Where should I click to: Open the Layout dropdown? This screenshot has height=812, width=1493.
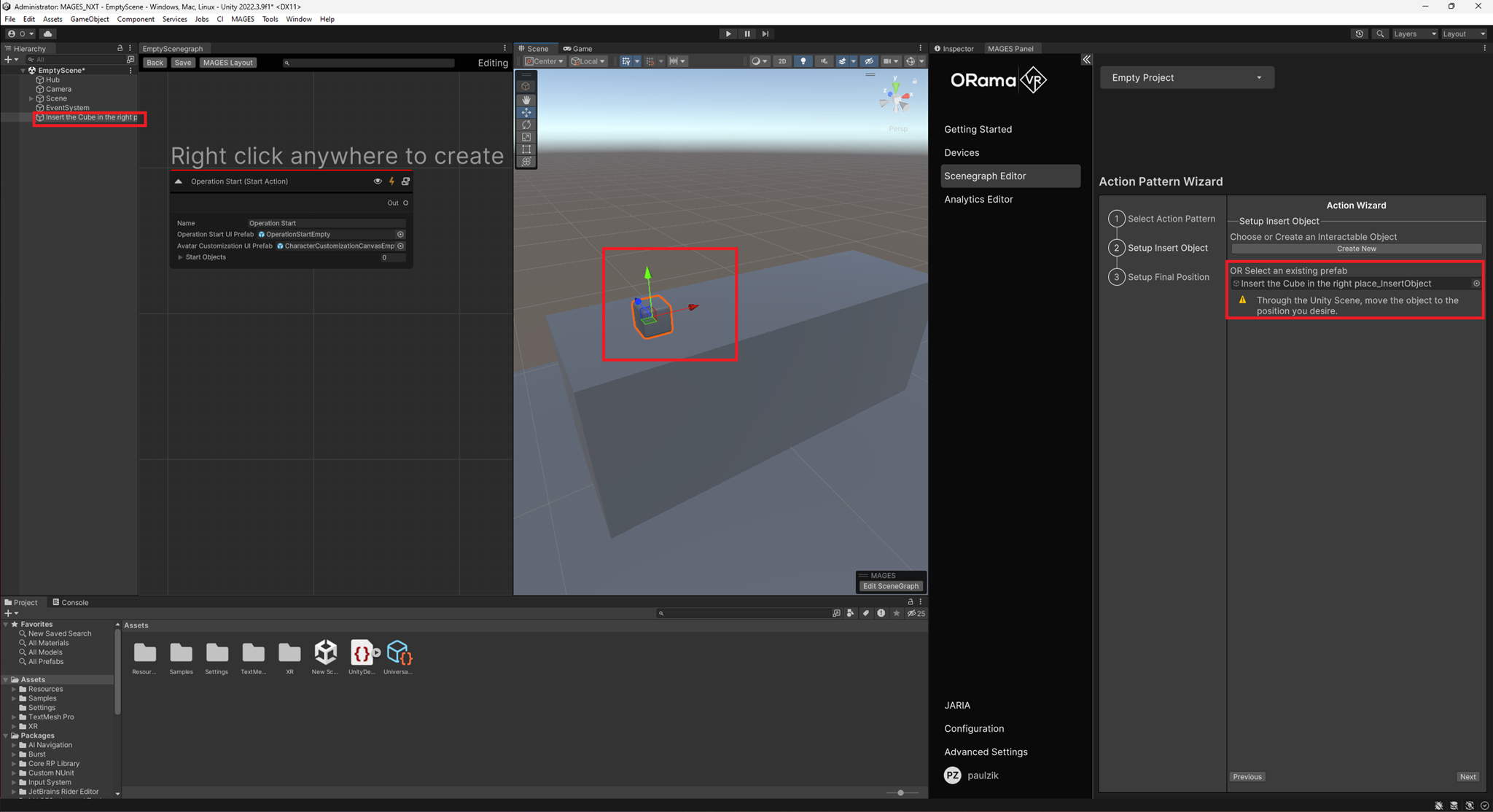(x=1464, y=34)
